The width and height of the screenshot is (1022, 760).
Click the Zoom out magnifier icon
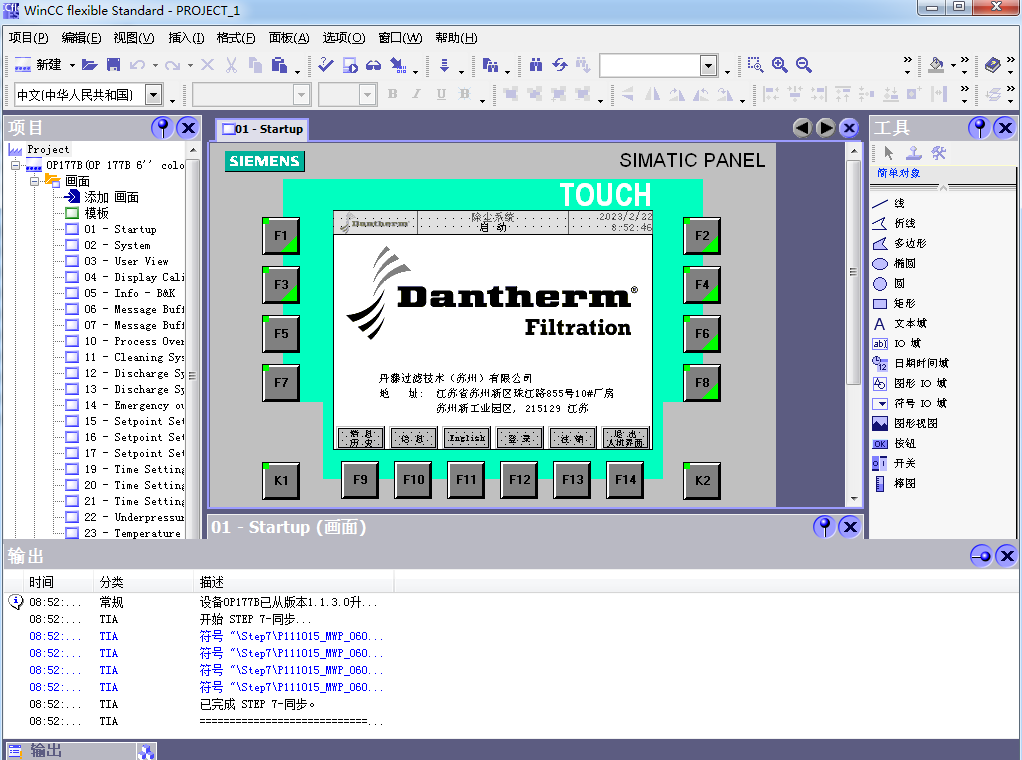click(804, 65)
